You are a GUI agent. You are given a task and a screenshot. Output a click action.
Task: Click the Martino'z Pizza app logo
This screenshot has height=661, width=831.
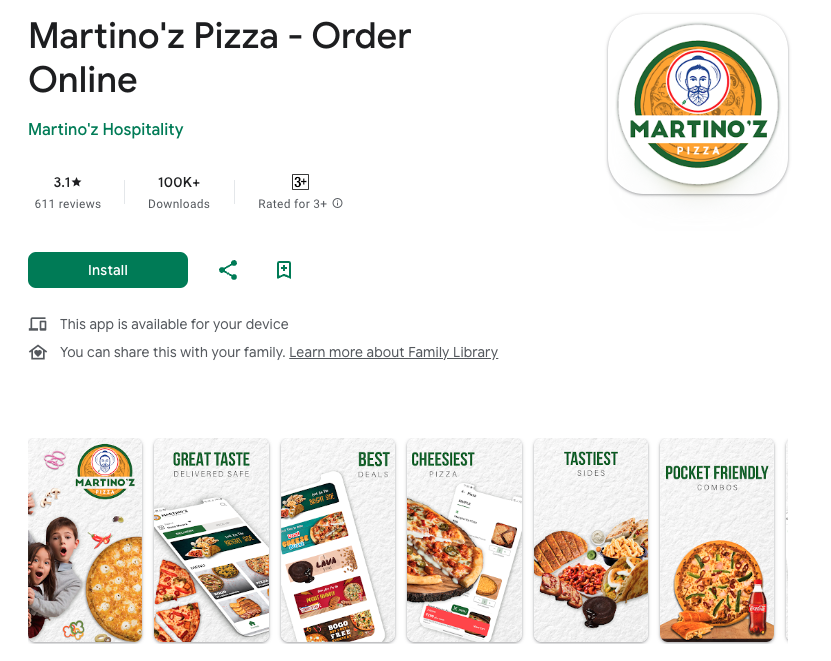[697, 104]
